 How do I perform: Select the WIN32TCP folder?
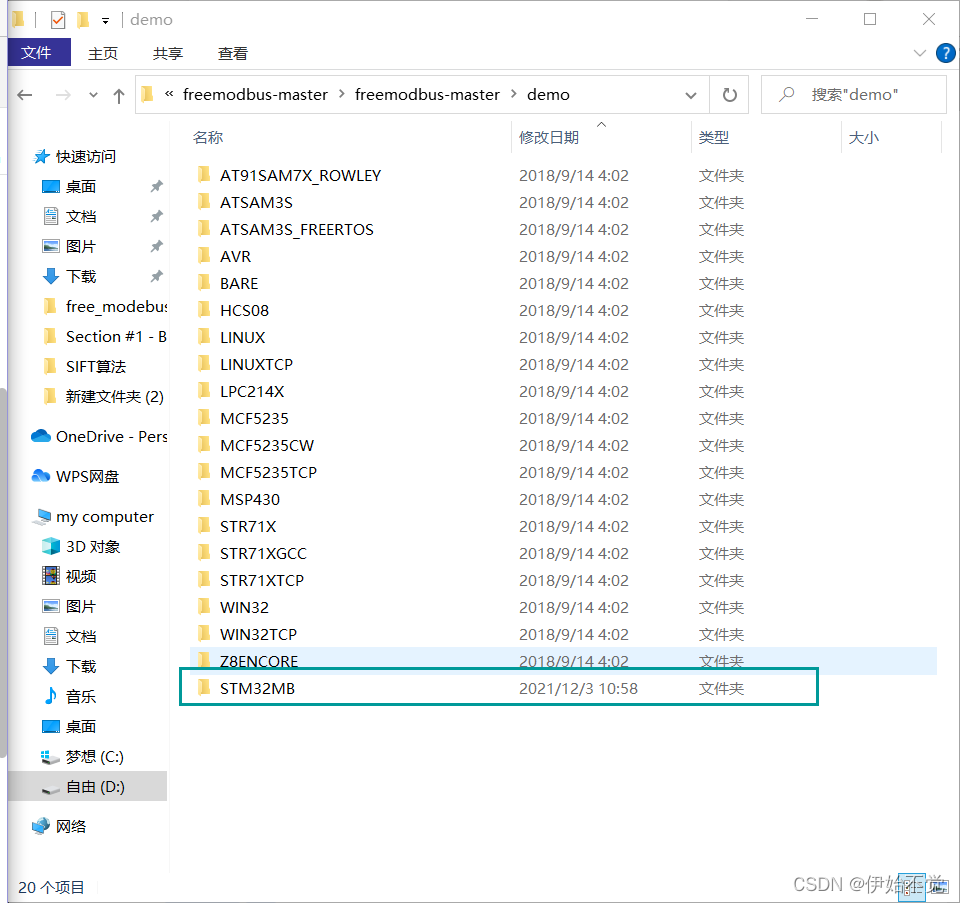point(258,634)
